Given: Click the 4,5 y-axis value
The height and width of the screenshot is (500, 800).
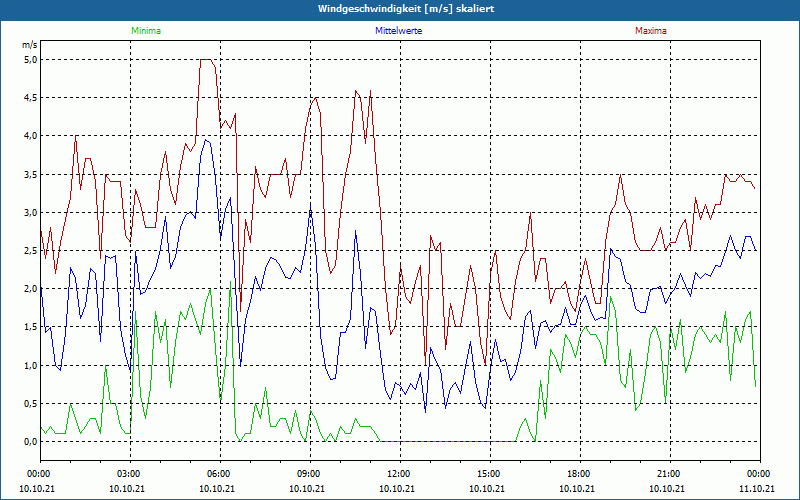Looking at the screenshot, I should point(31,97).
